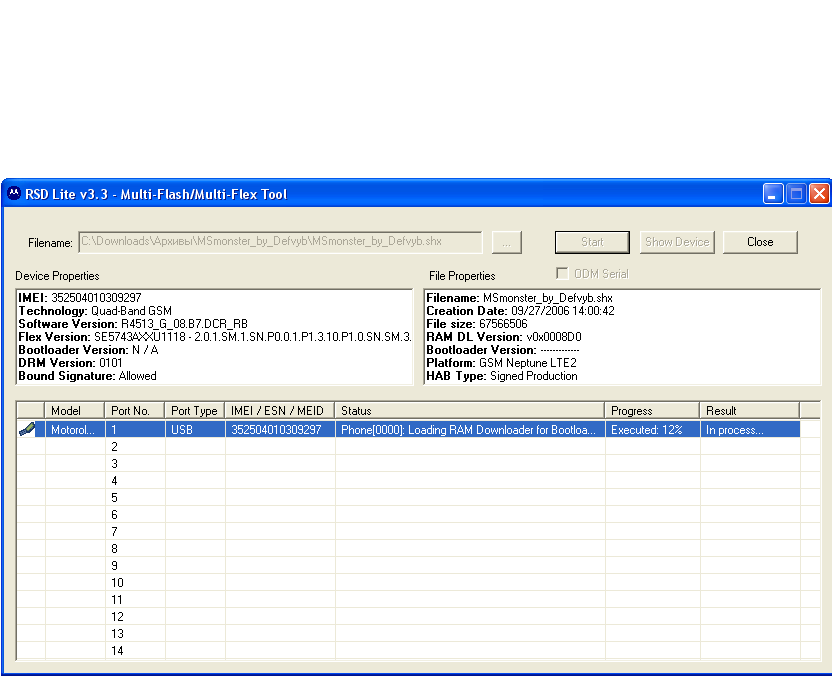Click the Start button
The height and width of the screenshot is (678, 832).
[x=592, y=242]
